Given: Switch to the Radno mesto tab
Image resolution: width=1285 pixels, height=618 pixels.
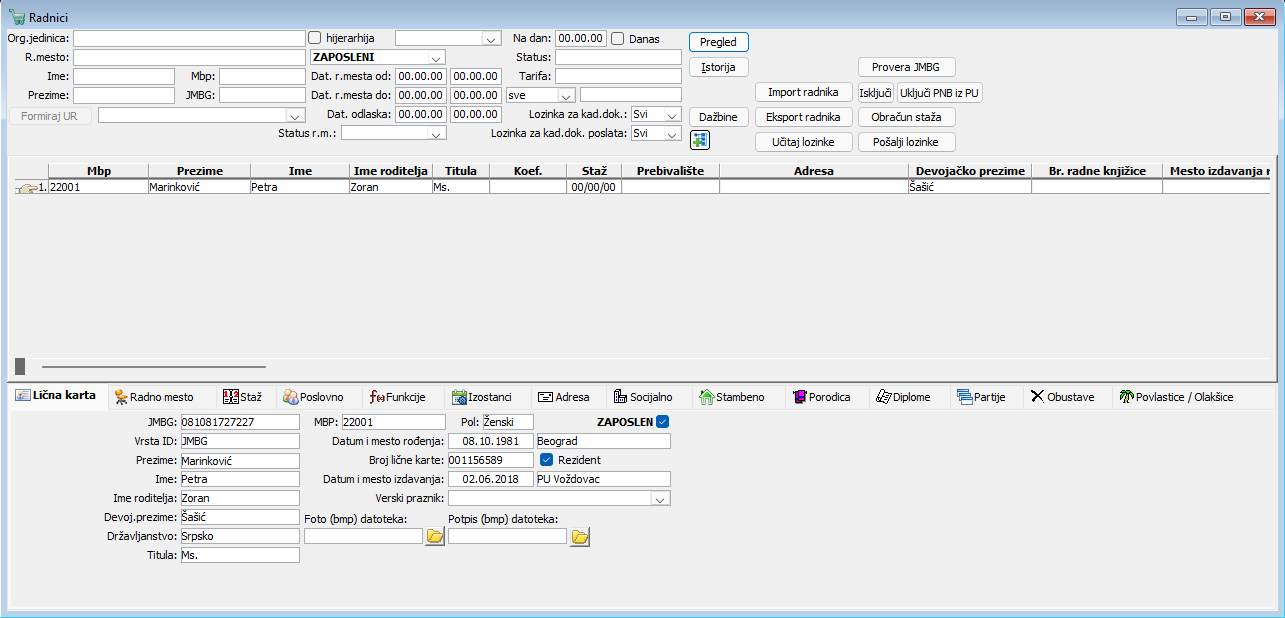Looking at the screenshot, I should click(x=154, y=397).
